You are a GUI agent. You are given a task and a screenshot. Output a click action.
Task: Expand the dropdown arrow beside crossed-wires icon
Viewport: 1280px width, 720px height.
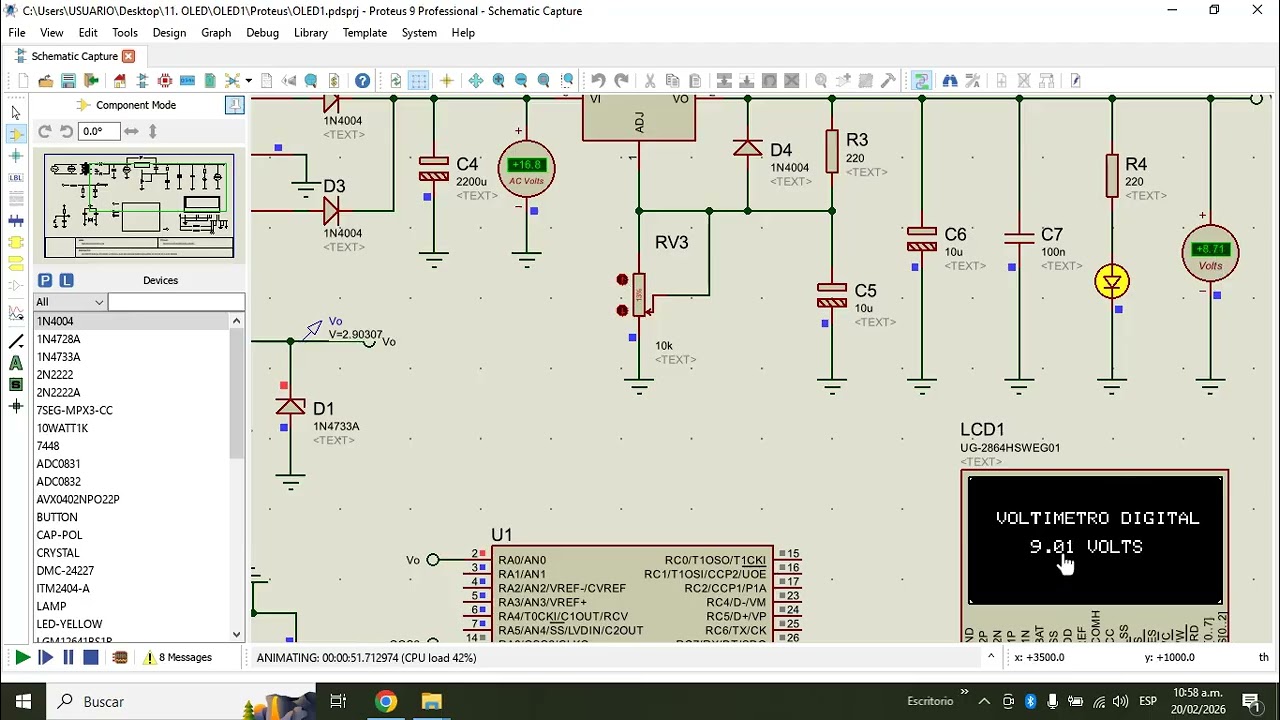pyautogui.click(x=248, y=81)
